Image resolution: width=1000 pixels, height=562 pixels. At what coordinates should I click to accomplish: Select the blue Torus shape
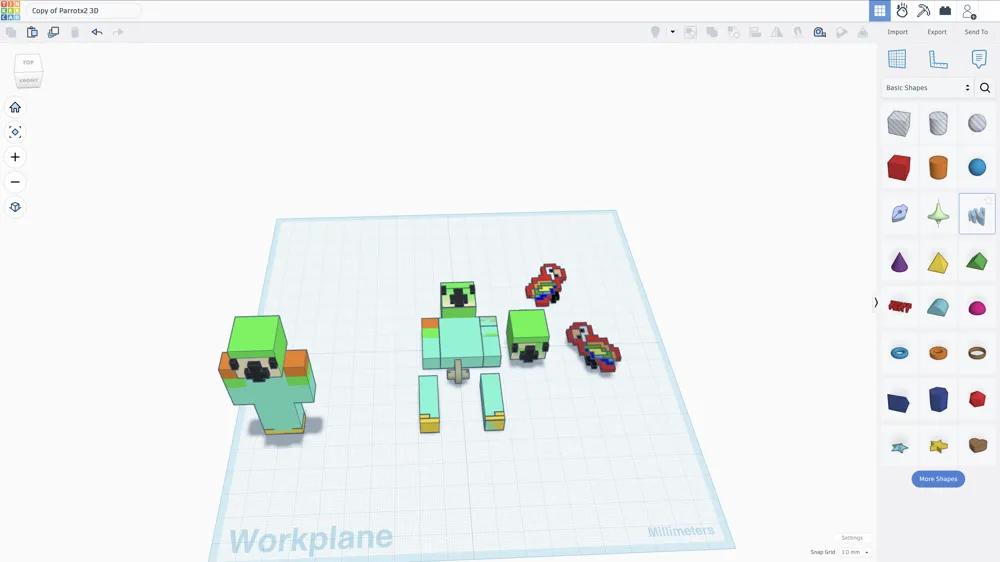pos(899,353)
